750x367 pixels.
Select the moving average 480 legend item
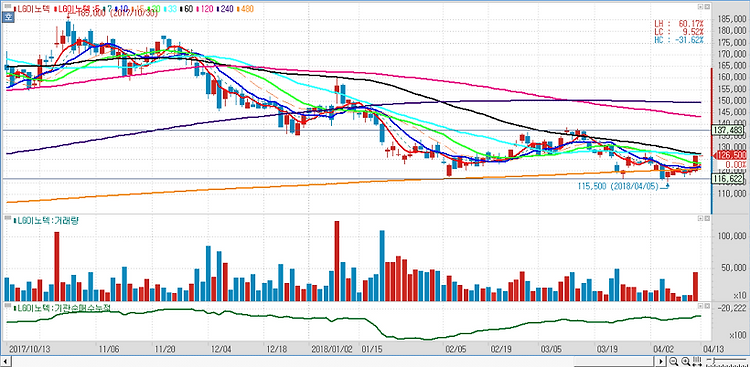coord(245,9)
